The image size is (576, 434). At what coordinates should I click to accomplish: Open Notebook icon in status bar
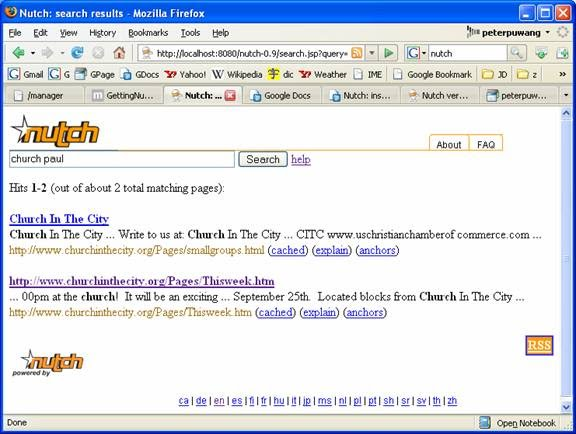pyautogui.click(x=485, y=423)
